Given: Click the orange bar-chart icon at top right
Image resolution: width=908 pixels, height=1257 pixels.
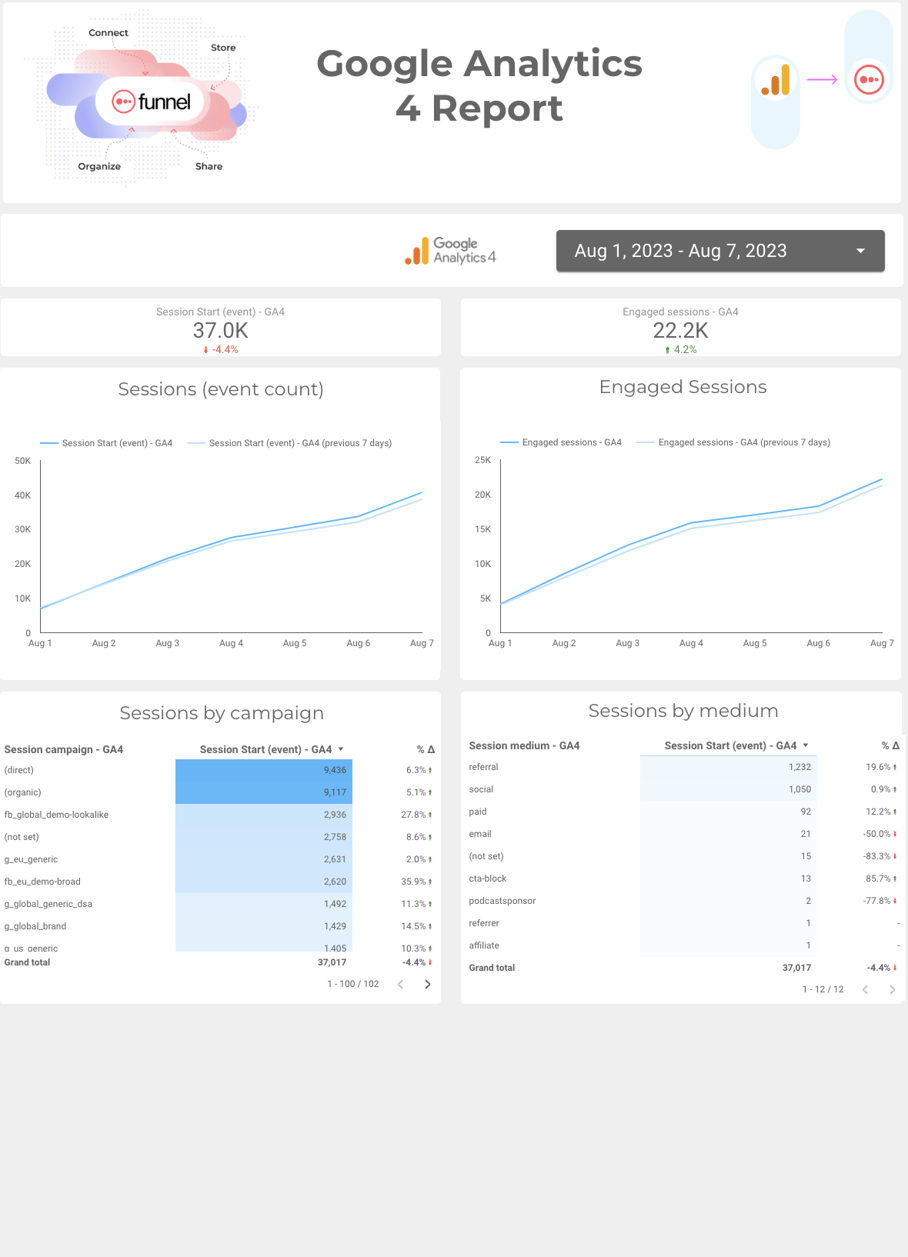Looking at the screenshot, I should [775, 80].
